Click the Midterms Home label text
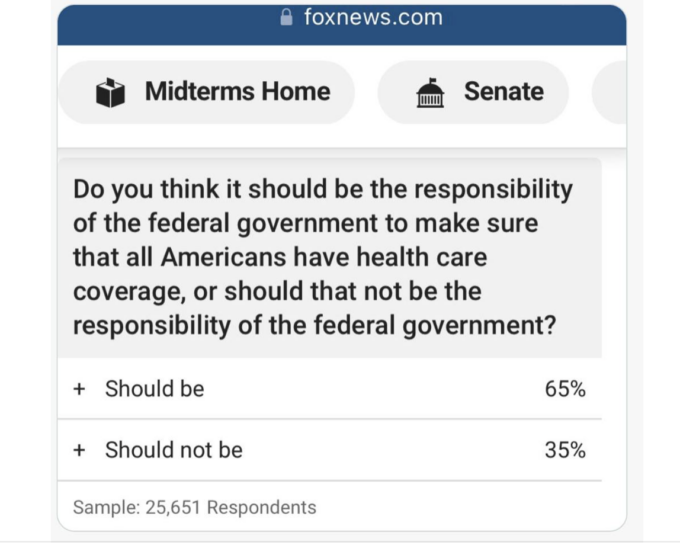 pos(238,91)
